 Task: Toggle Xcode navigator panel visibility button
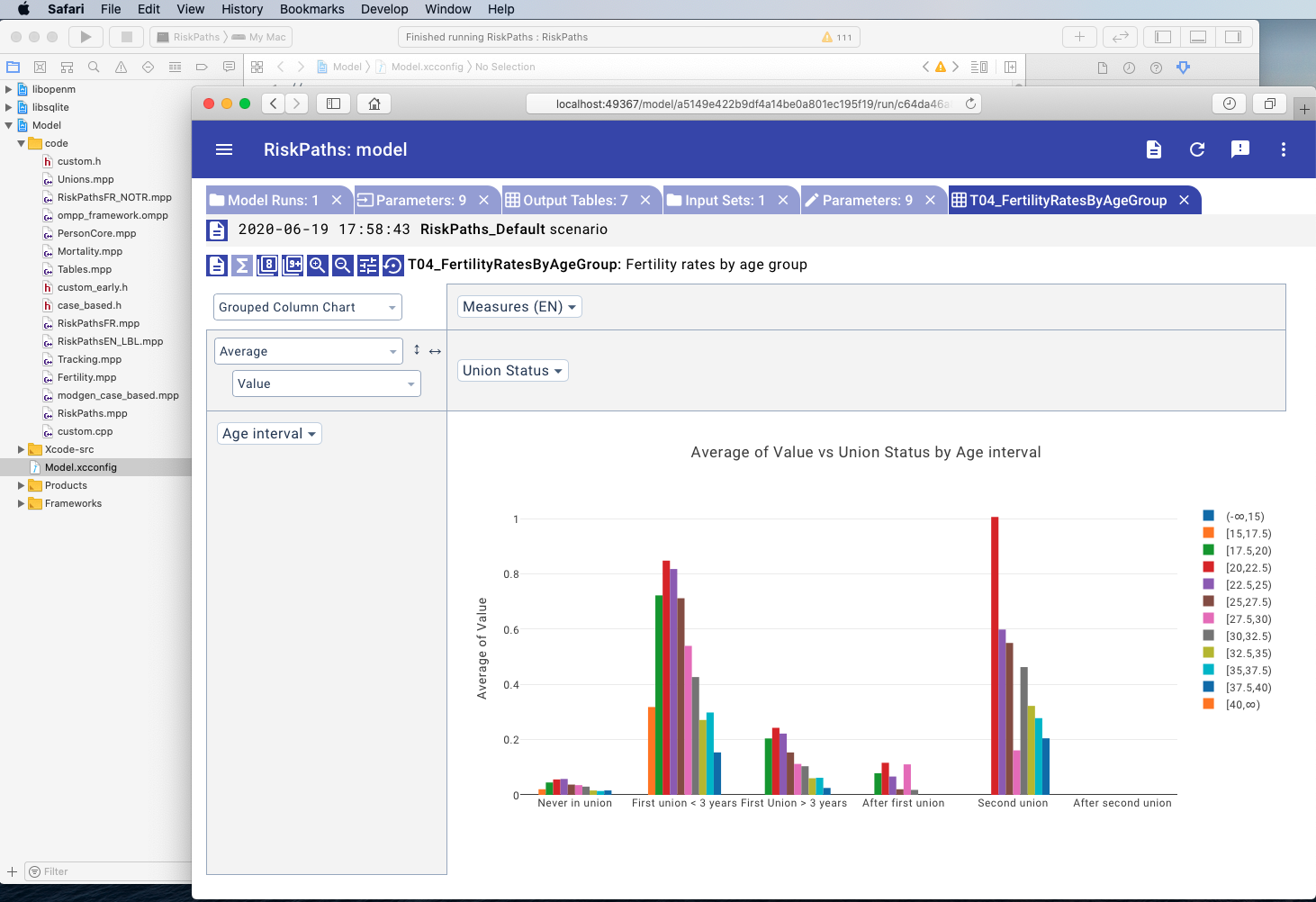click(x=1162, y=37)
